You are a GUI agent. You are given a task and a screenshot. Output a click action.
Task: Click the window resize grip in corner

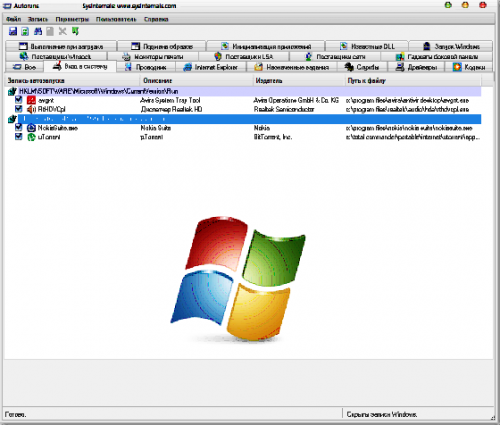(x=493, y=418)
